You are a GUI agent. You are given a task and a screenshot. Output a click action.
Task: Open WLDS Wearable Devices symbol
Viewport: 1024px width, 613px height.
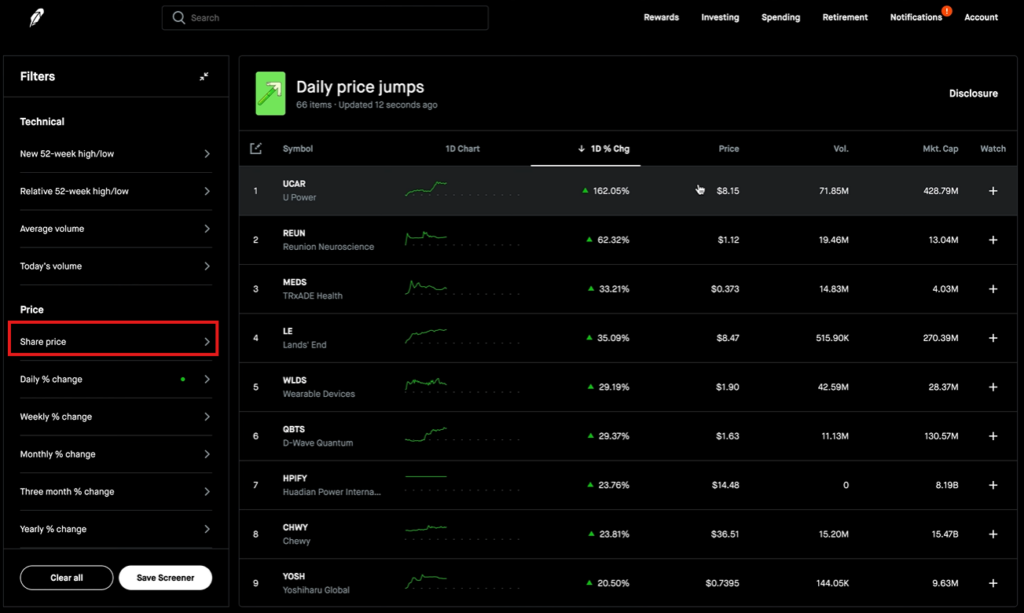(x=319, y=386)
